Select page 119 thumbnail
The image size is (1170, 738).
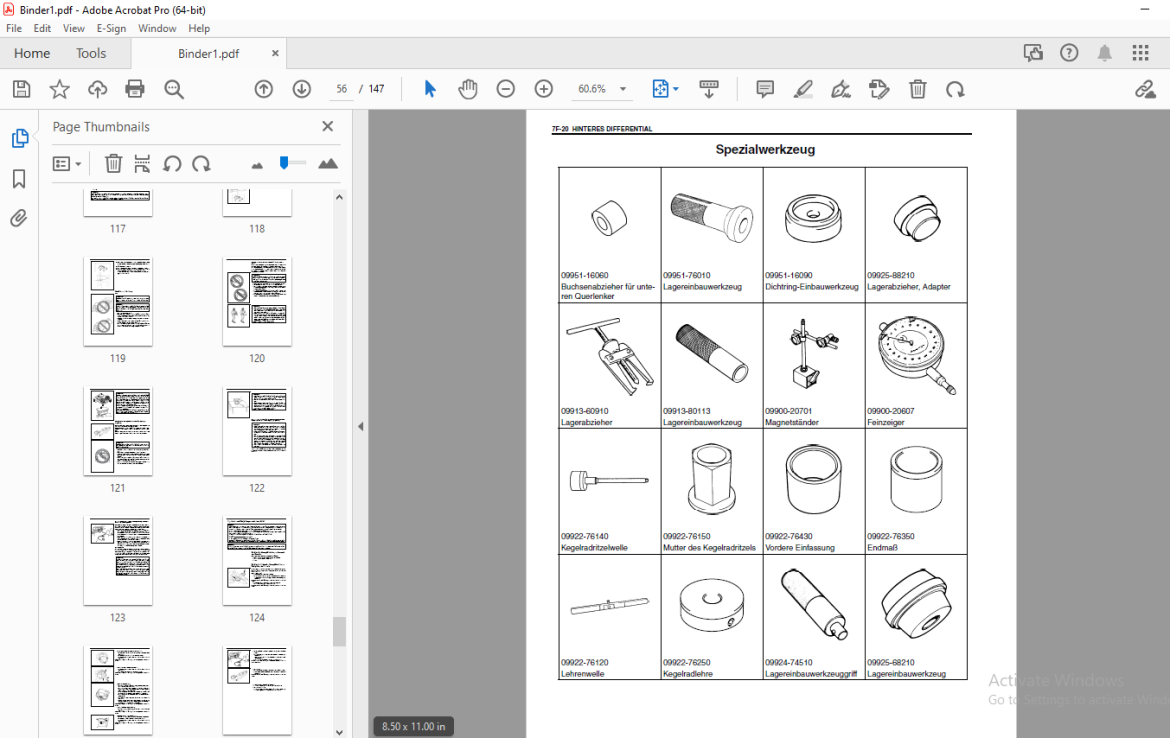[118, 301]
